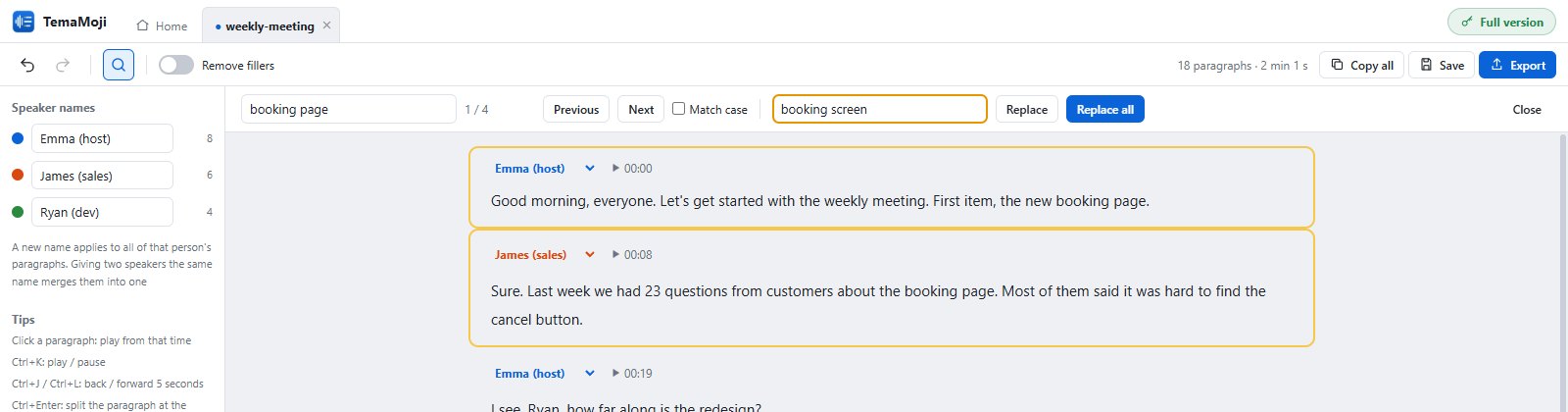Click the replace field with 'booking screen'
The width and height of the screenshot is (1568, 412).
880,109
